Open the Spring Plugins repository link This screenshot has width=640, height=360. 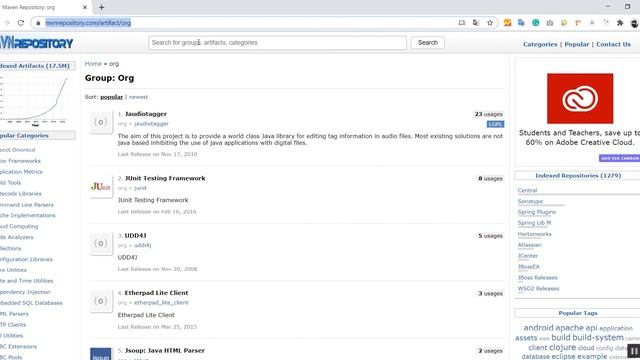click(537, 212)
